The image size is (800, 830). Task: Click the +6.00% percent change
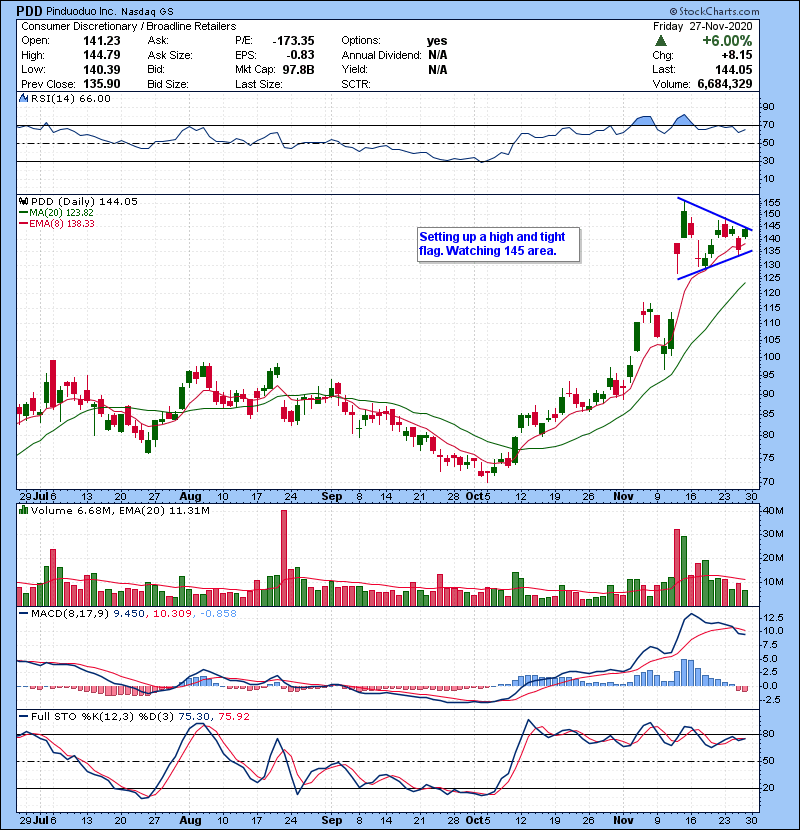[x=727, y=41]
